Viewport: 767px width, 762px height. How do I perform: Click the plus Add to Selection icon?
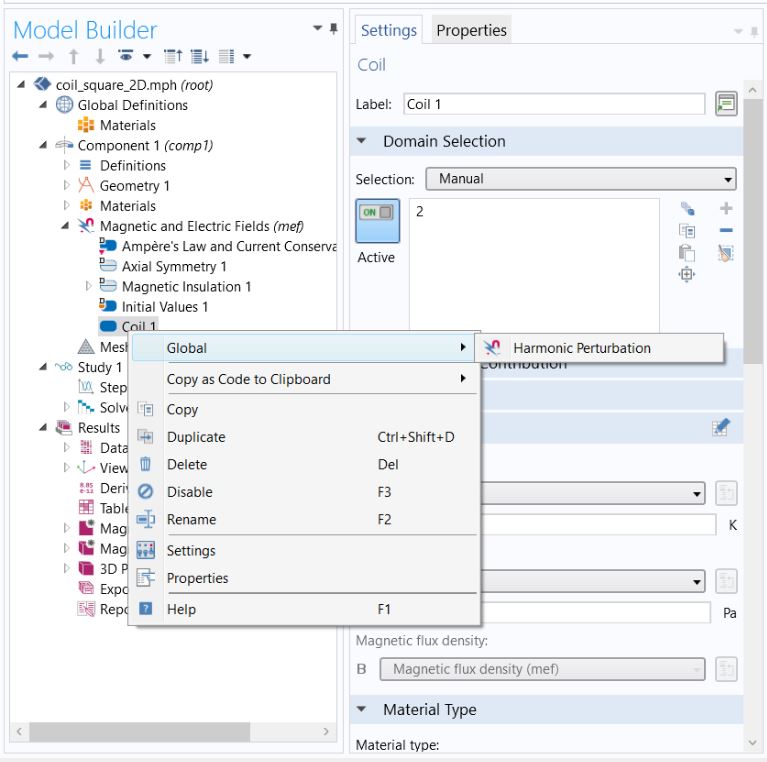pos(726,209)
